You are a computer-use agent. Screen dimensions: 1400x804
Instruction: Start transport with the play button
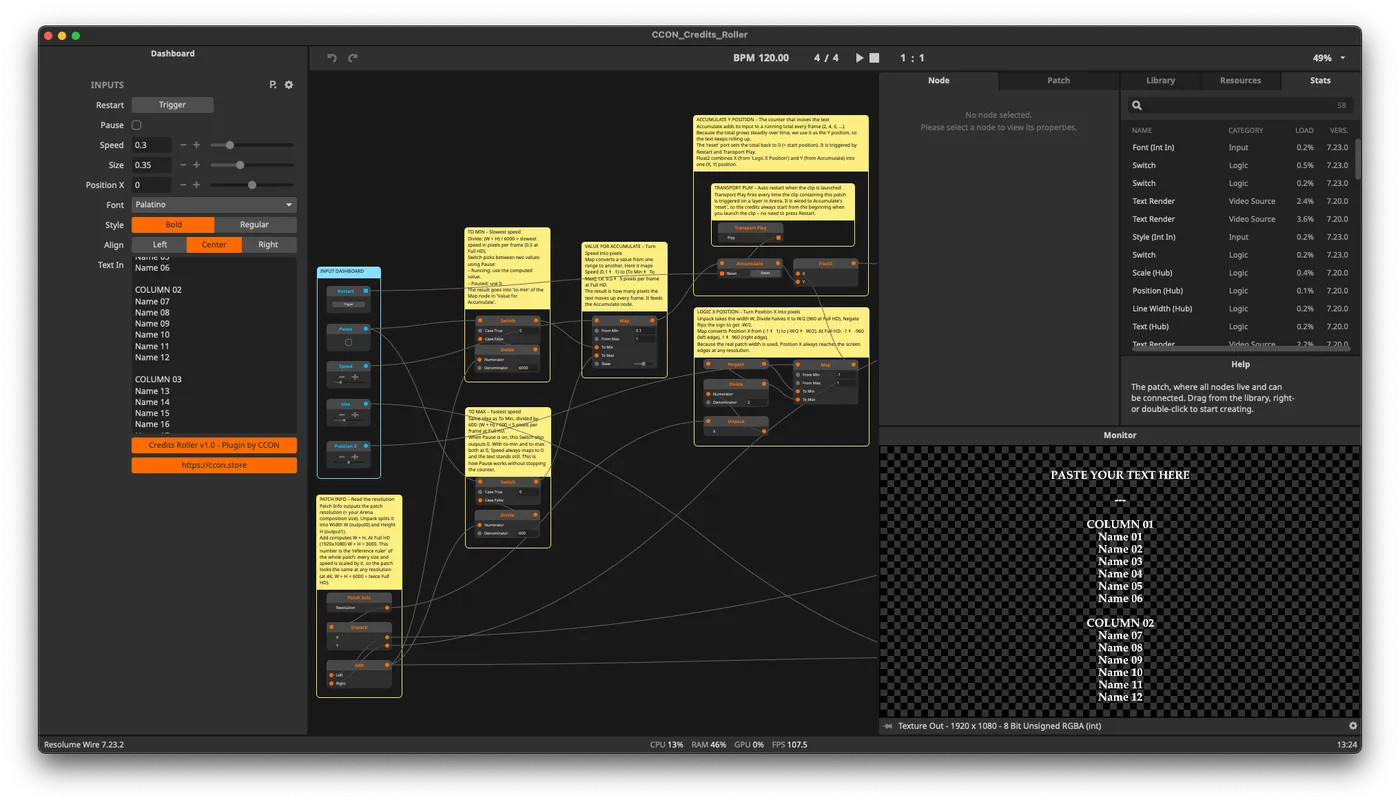859,58
